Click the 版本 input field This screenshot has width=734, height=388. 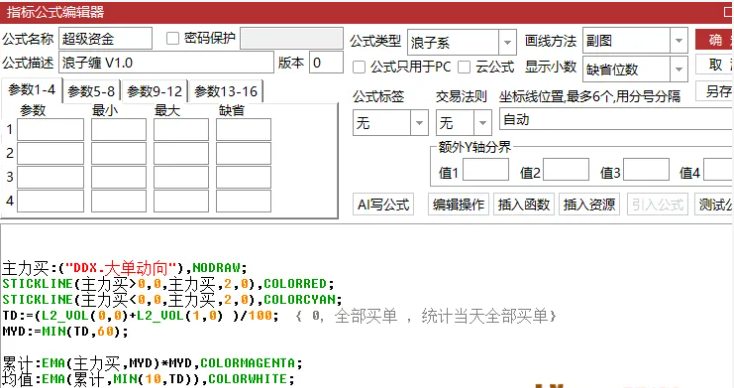326,62
